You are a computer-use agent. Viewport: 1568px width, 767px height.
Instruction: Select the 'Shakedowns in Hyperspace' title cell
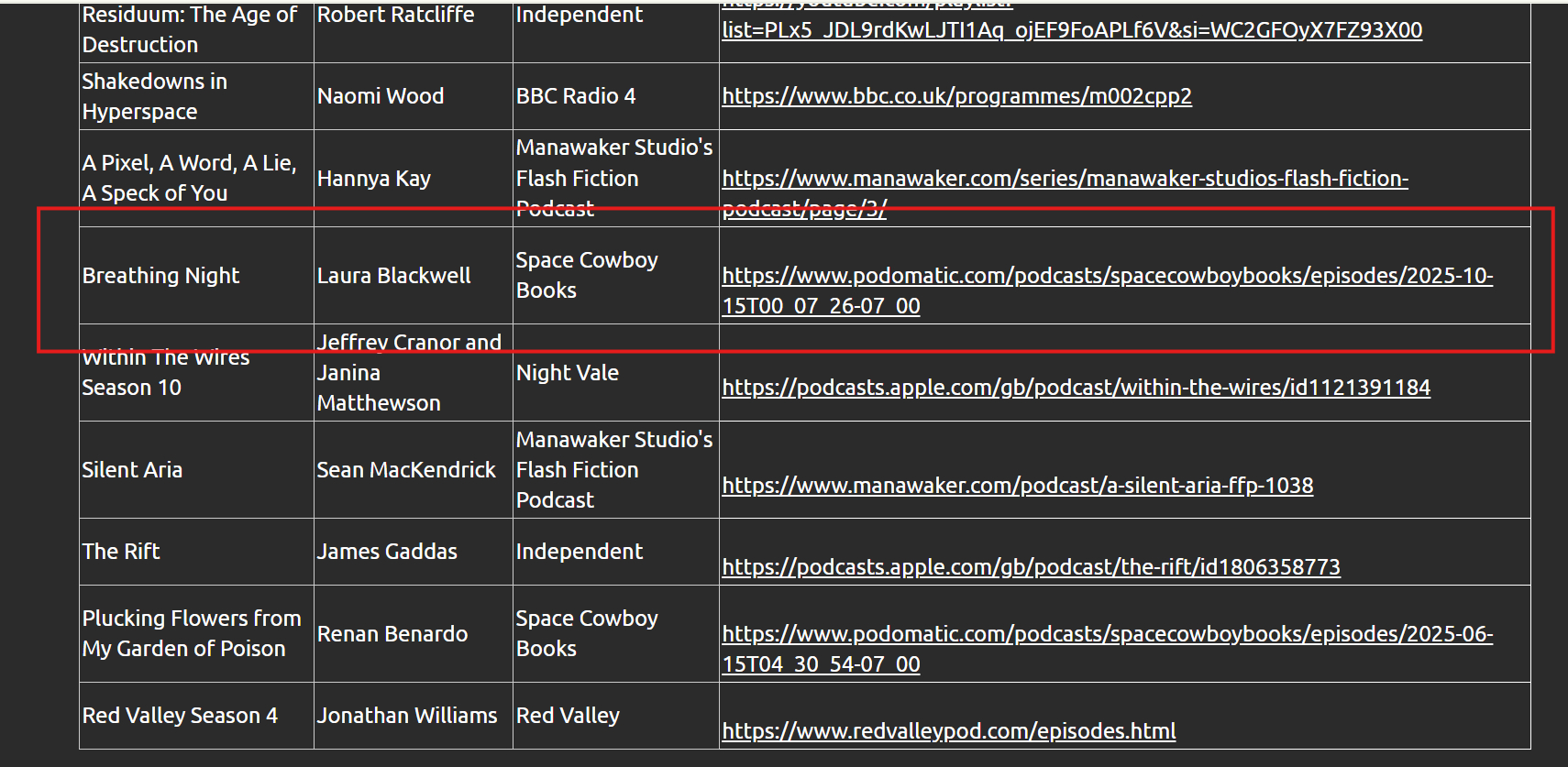[154, 96]
